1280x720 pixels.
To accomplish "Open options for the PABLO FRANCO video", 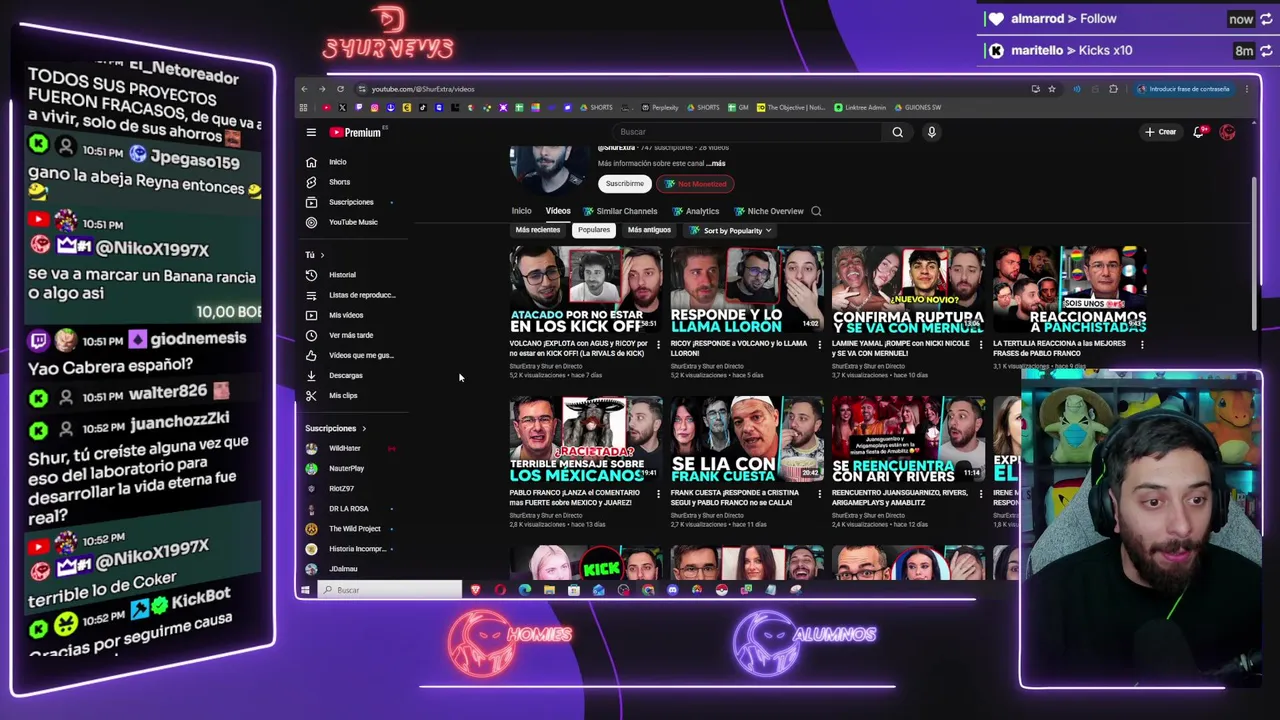I will point(658,495).
